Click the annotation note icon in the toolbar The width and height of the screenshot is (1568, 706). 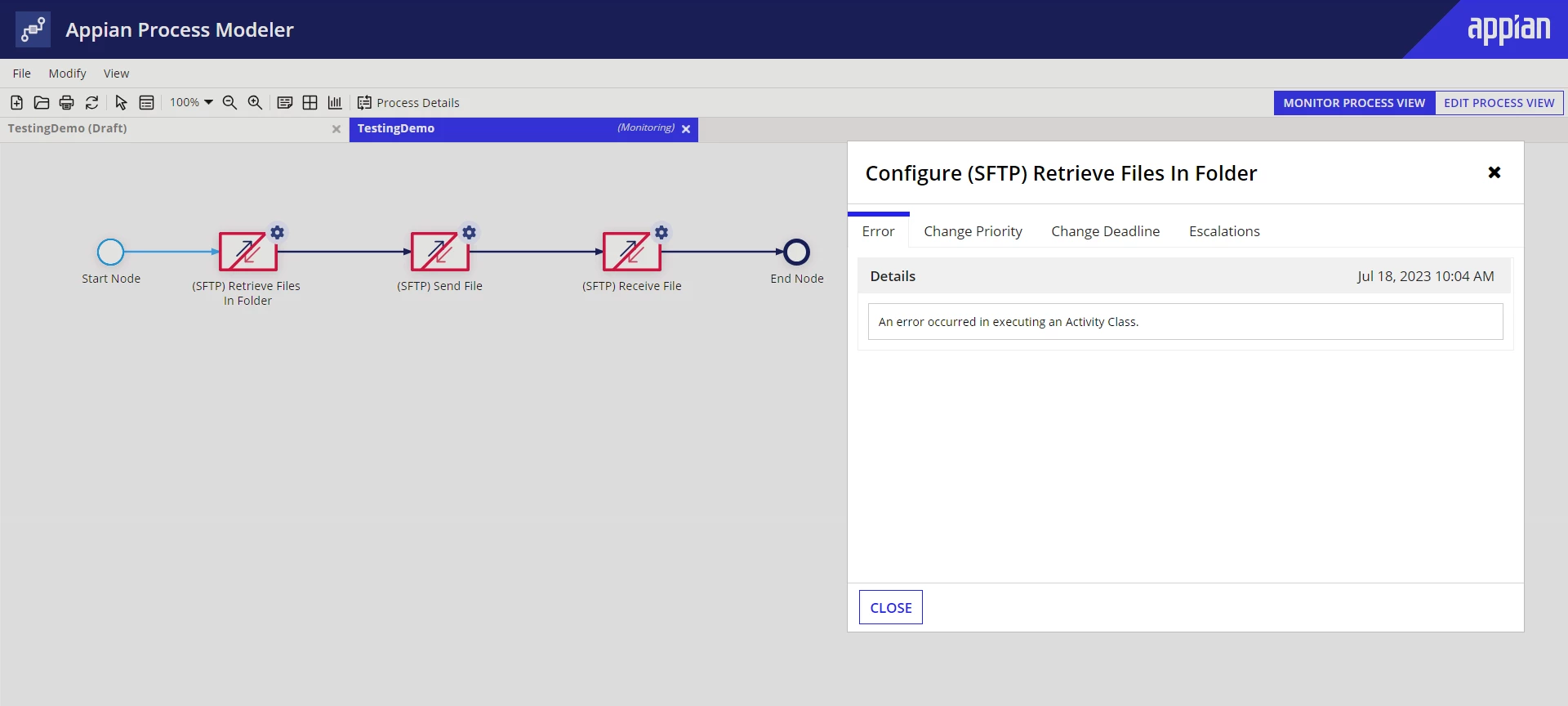(285, 102)
